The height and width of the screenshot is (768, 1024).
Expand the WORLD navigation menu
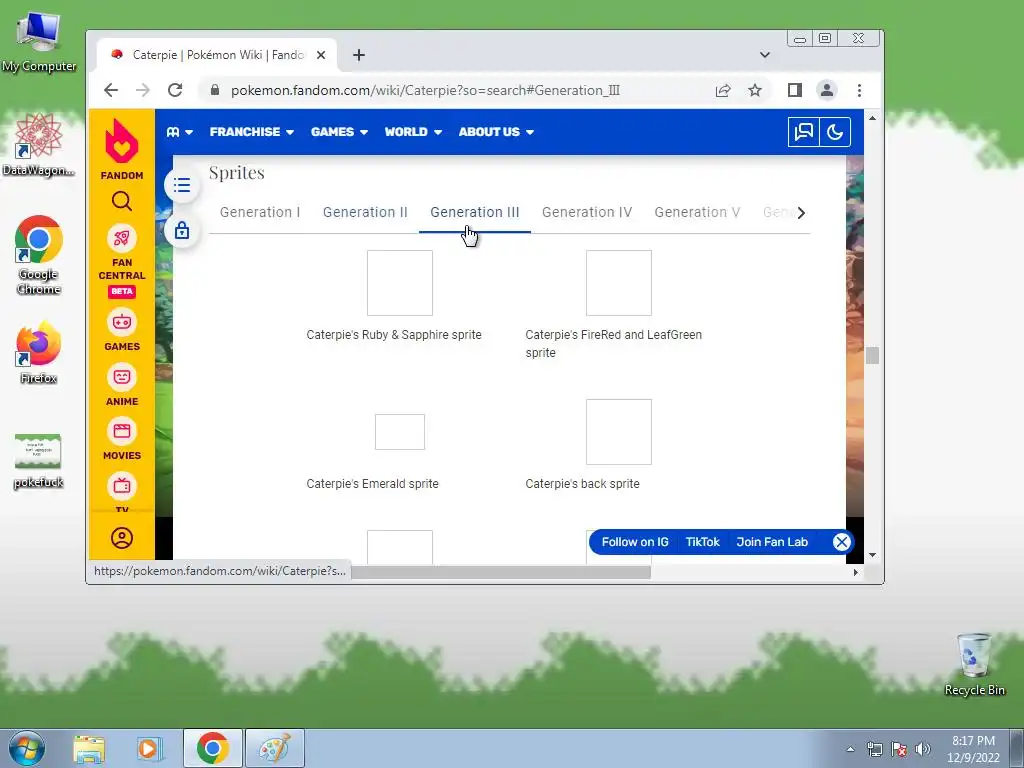click(x=413, y=132)
